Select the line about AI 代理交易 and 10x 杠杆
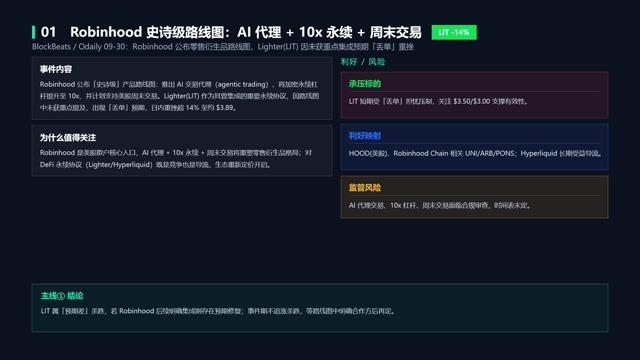Screen dimensions: 640x360 (440, 205)
